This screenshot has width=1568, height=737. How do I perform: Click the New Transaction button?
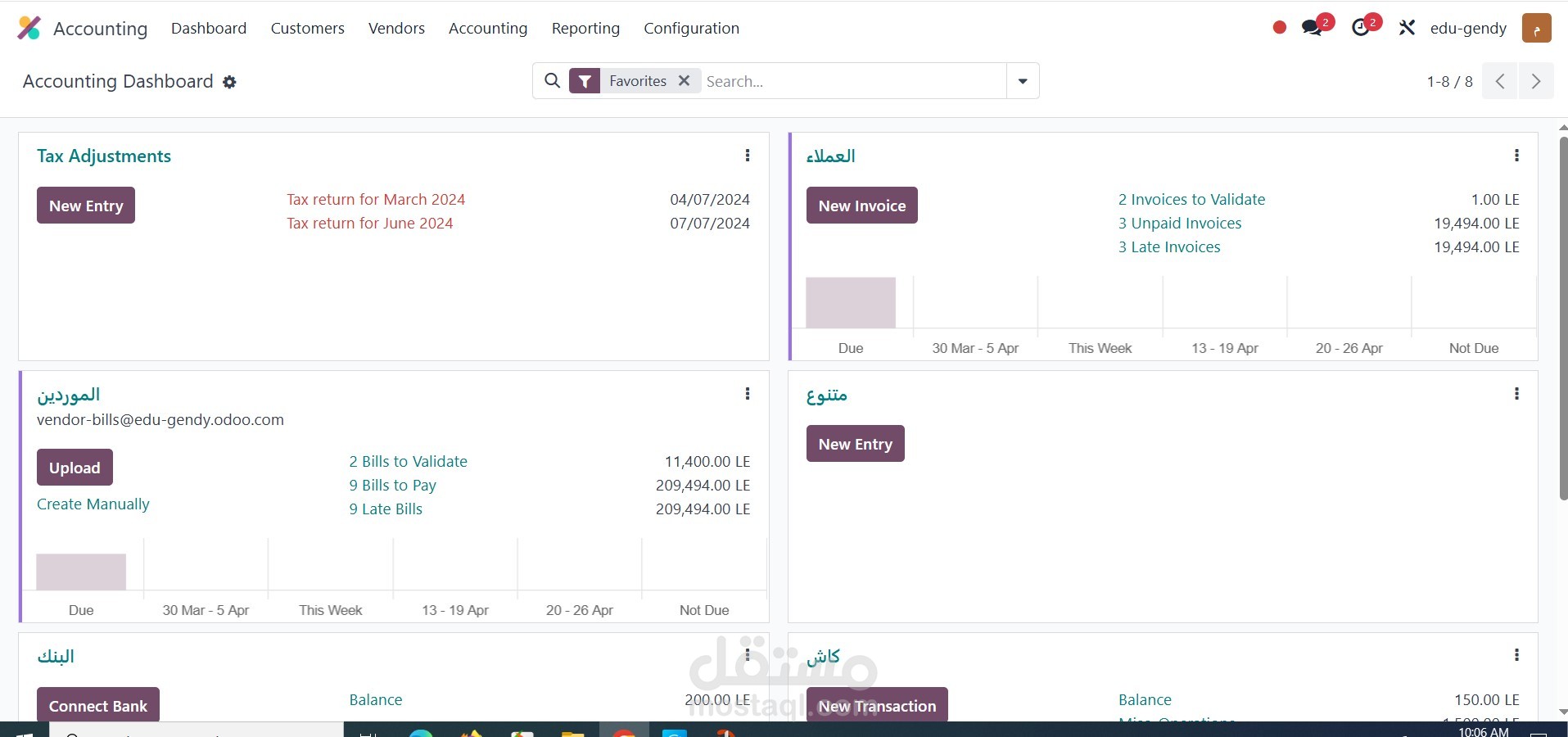pos(877,705)
